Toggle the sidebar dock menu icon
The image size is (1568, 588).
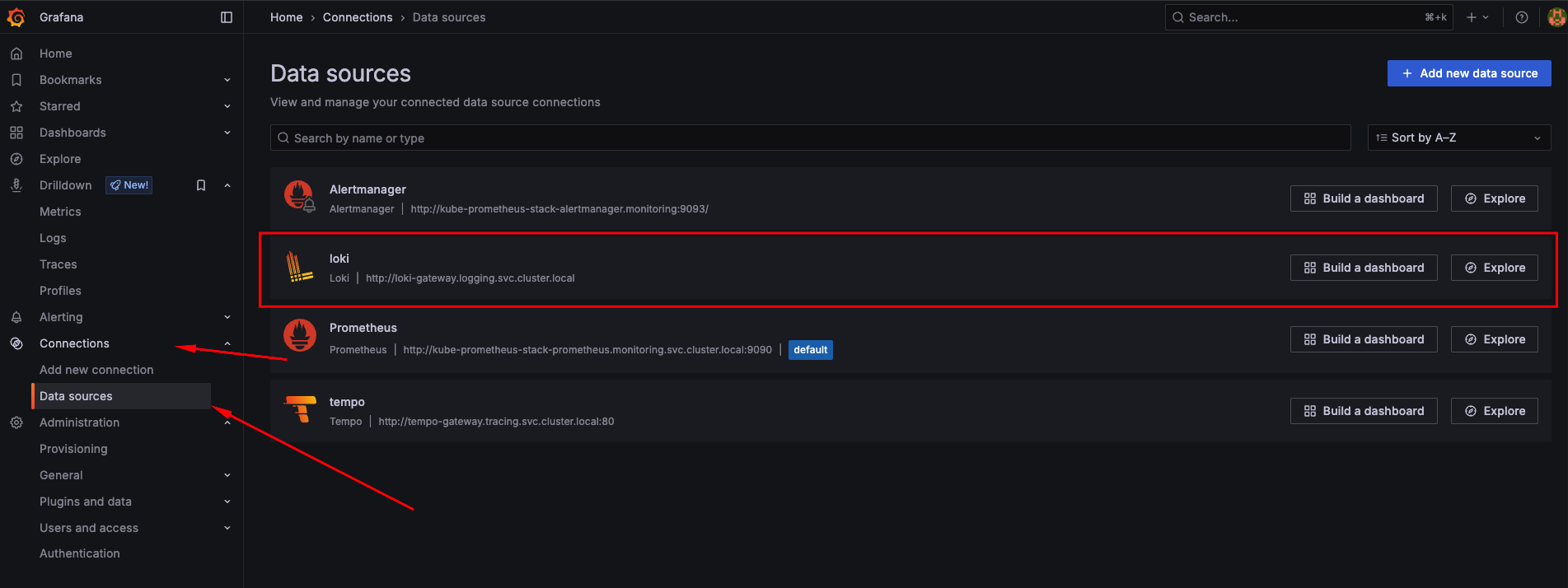pos(227,17)
